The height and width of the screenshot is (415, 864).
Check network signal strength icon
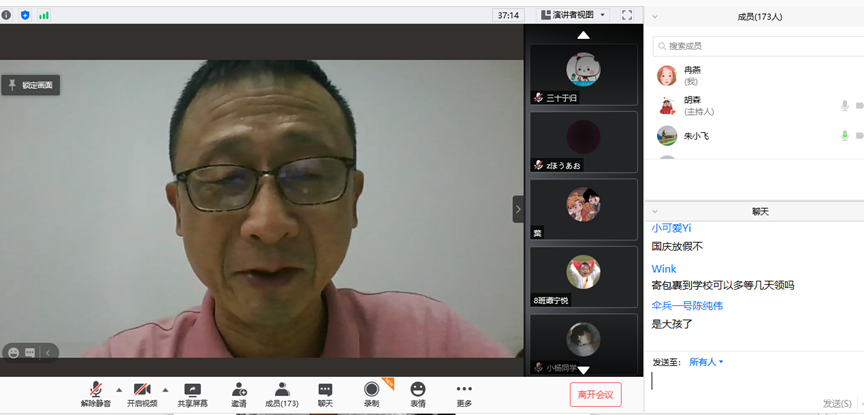tap(44, 15)
